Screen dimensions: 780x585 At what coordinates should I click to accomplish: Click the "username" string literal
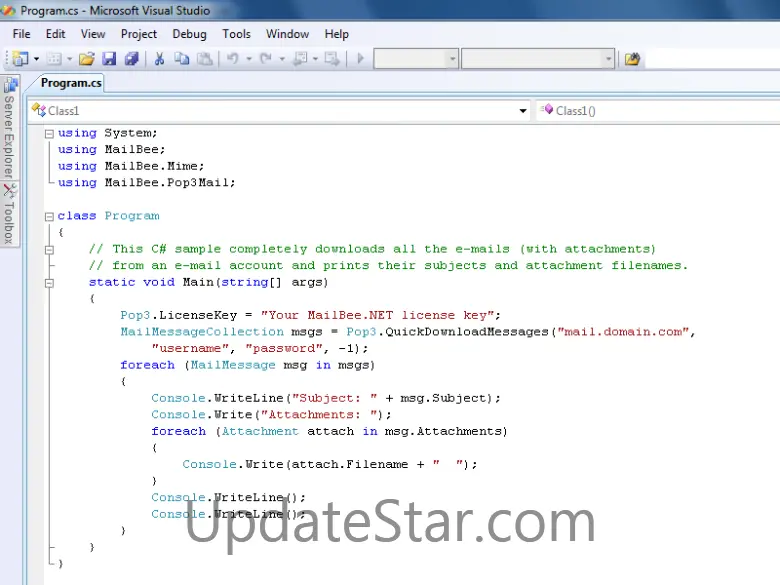point(190,348)
